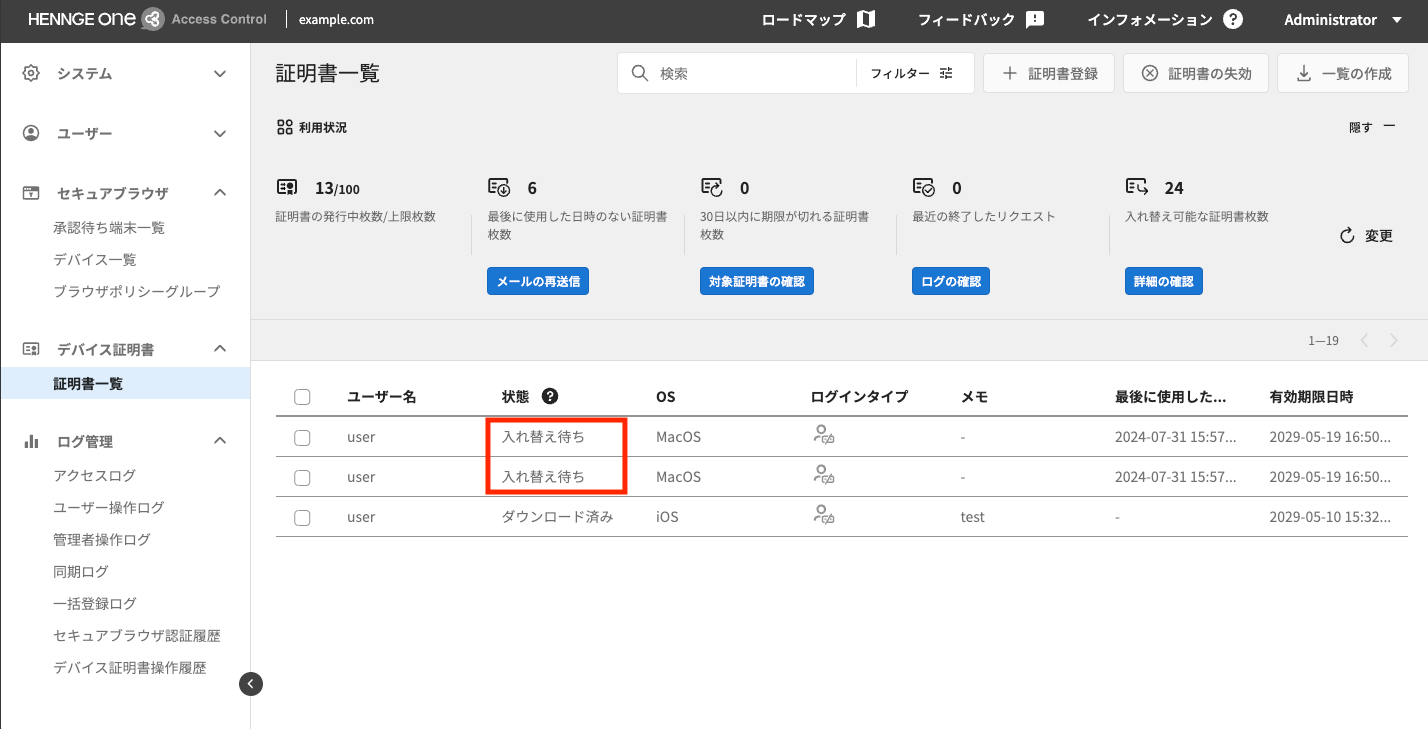Select the second MacOS certificate row checkbox
1428x729 pixels.
coord(302,477)
